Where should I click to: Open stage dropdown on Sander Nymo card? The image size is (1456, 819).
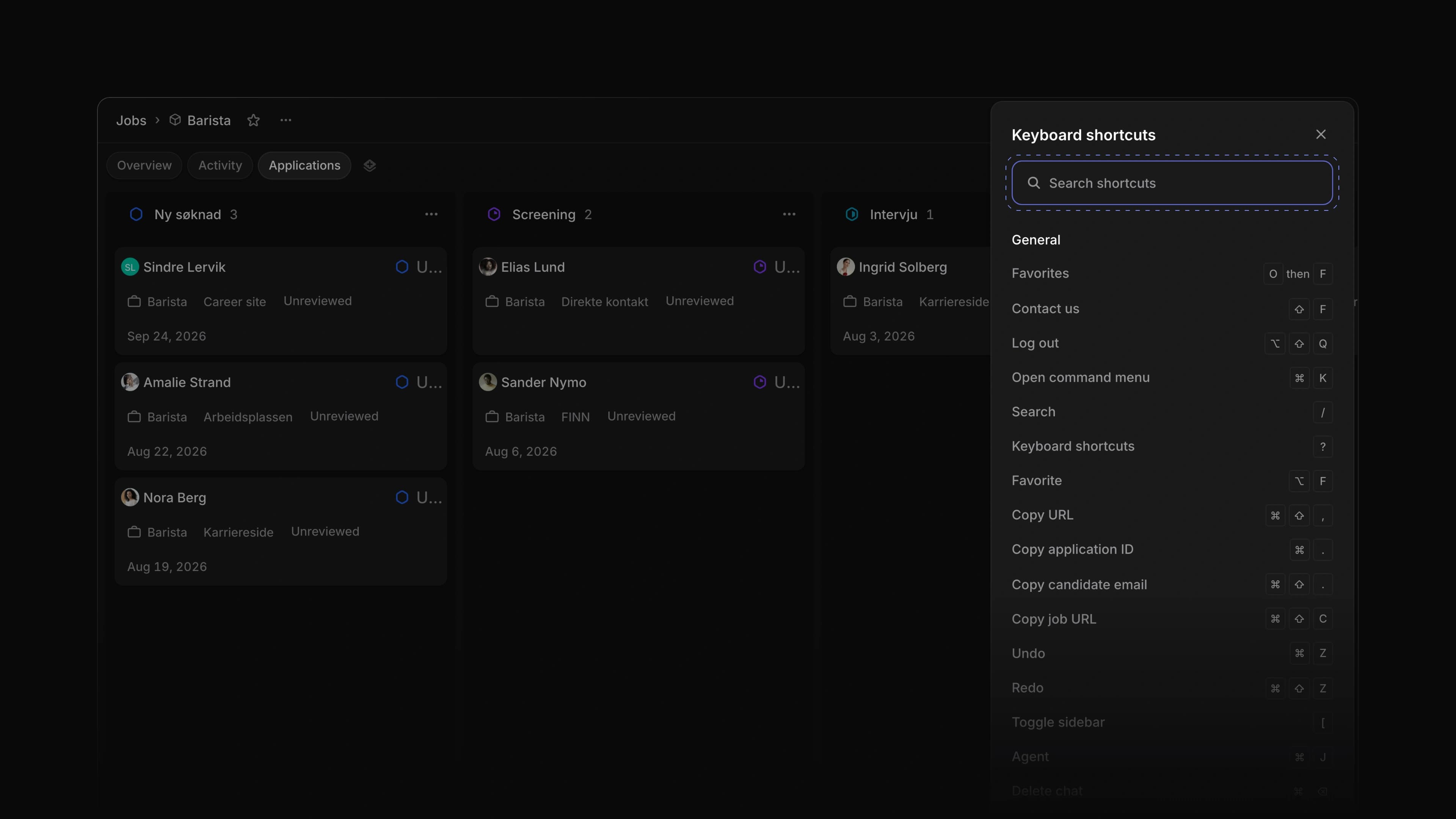pos(776,382)
